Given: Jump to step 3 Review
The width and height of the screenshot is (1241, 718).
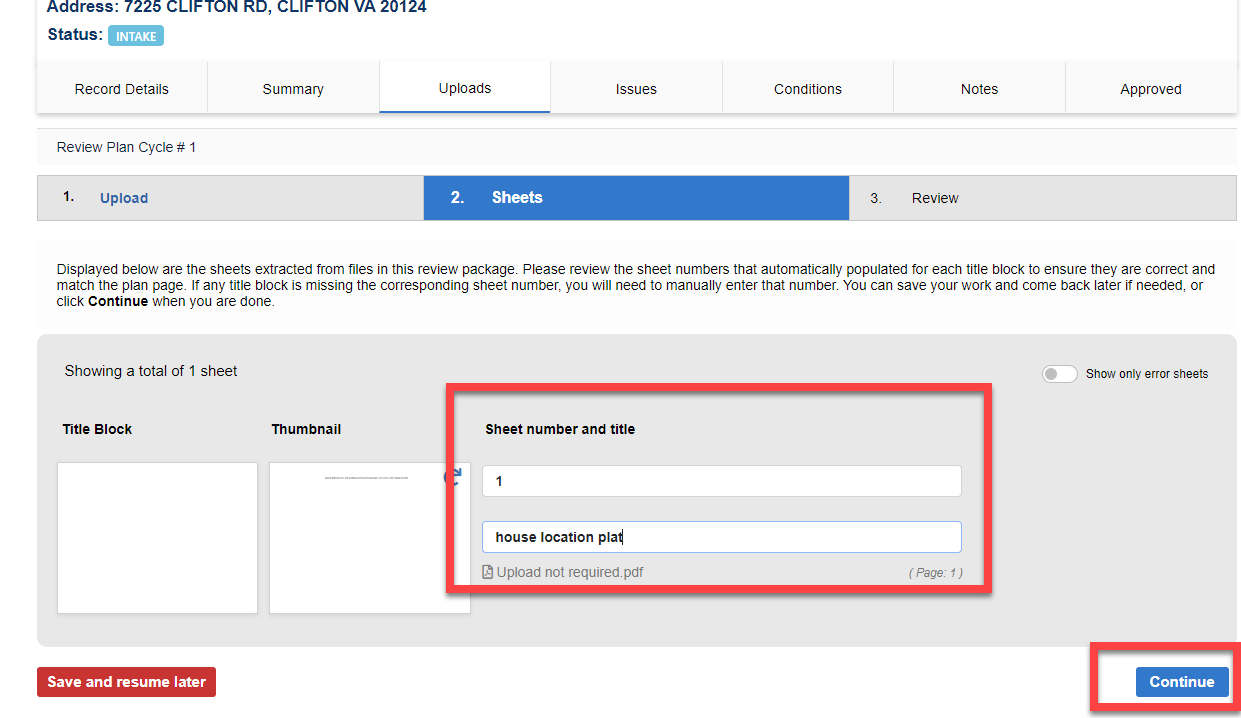Looking at the screenshot, I should pyautogui.click(x=1043, y=198).
